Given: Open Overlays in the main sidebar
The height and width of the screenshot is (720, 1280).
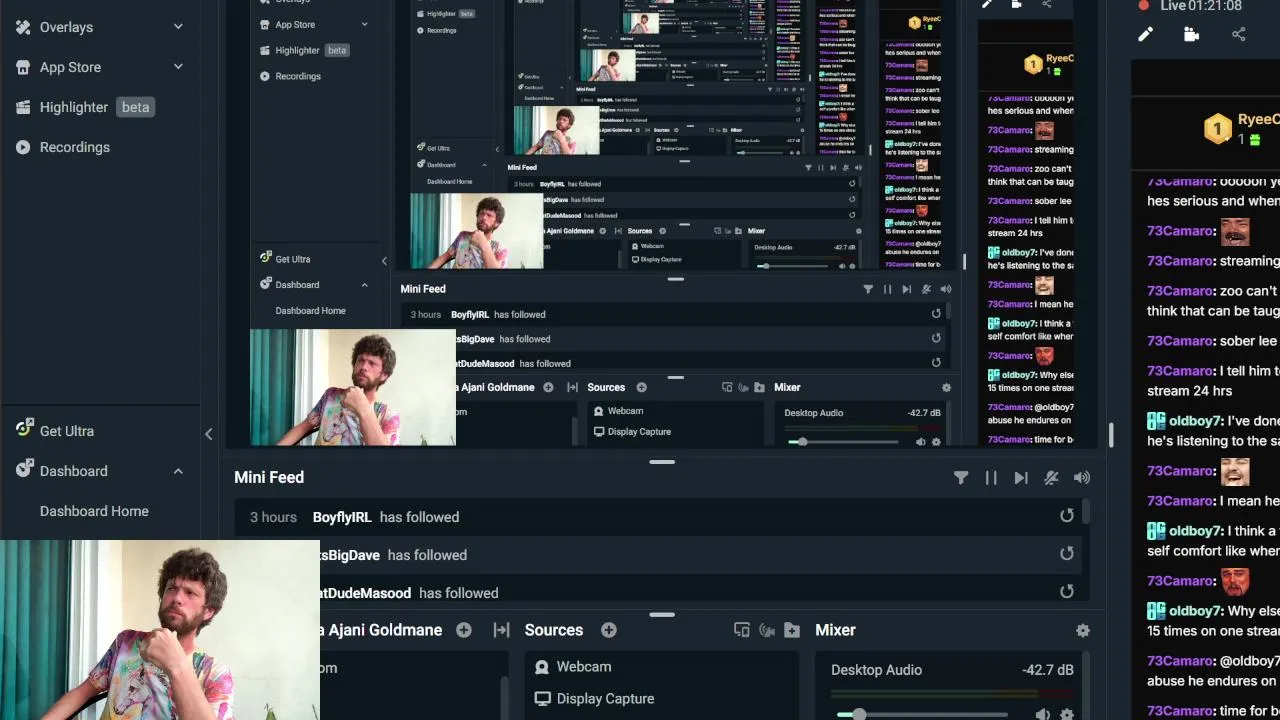Looking at the screenshot, I should [x=66, y=27].
